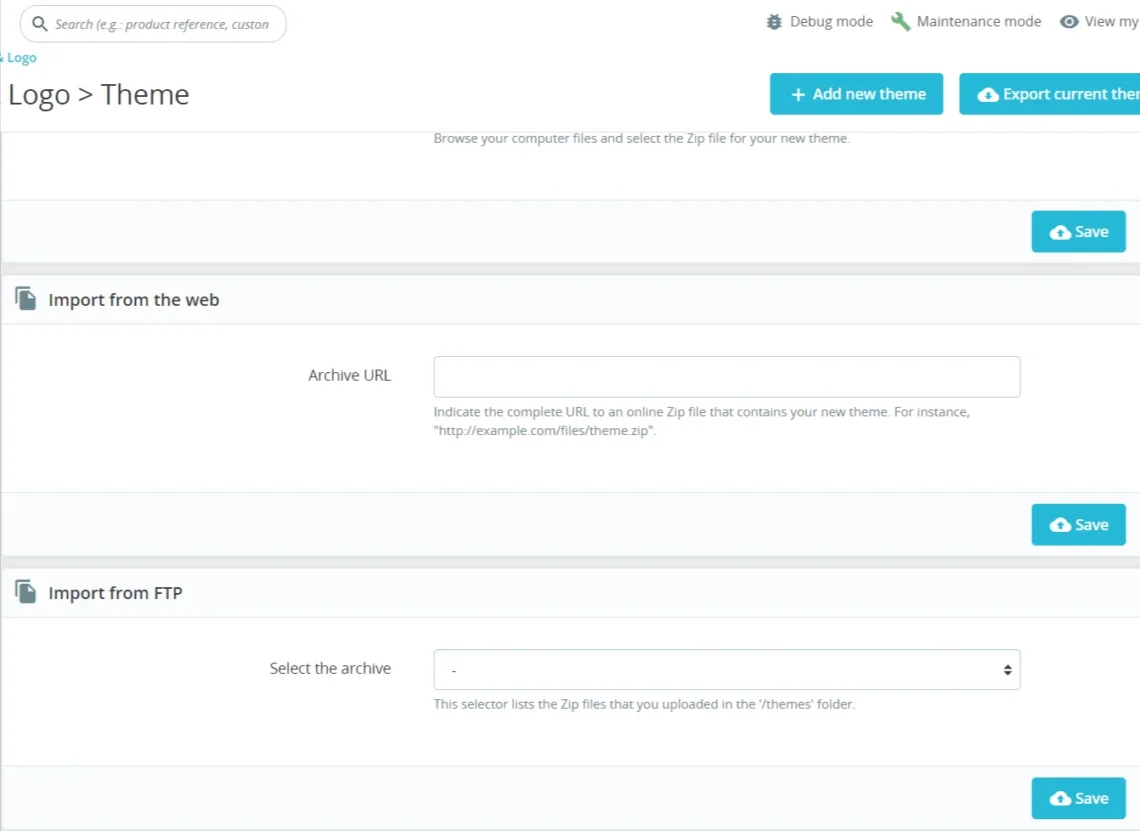This screenshot has height=831, width=1140.
Task: Focus the Archive URL text field
Action: (726, 377)
